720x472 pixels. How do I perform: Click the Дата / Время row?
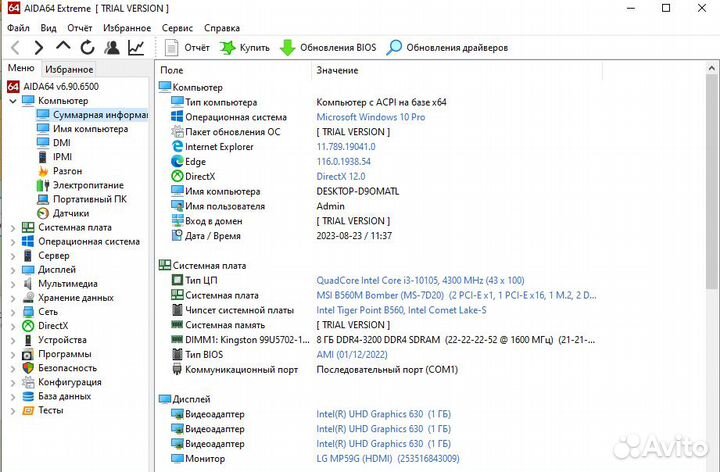coord(281,236)
